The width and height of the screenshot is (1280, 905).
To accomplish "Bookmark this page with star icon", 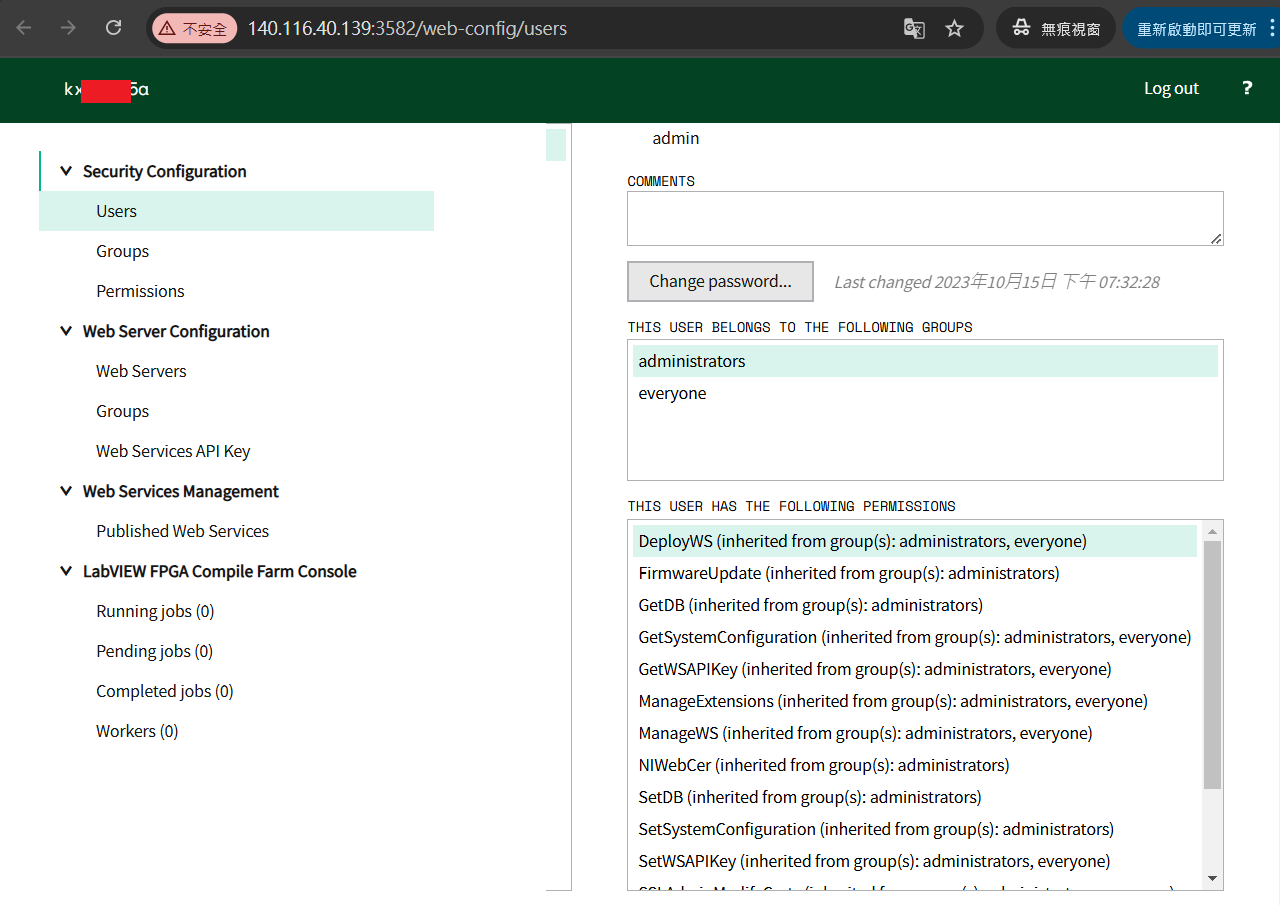I will [x=955, y=29].
